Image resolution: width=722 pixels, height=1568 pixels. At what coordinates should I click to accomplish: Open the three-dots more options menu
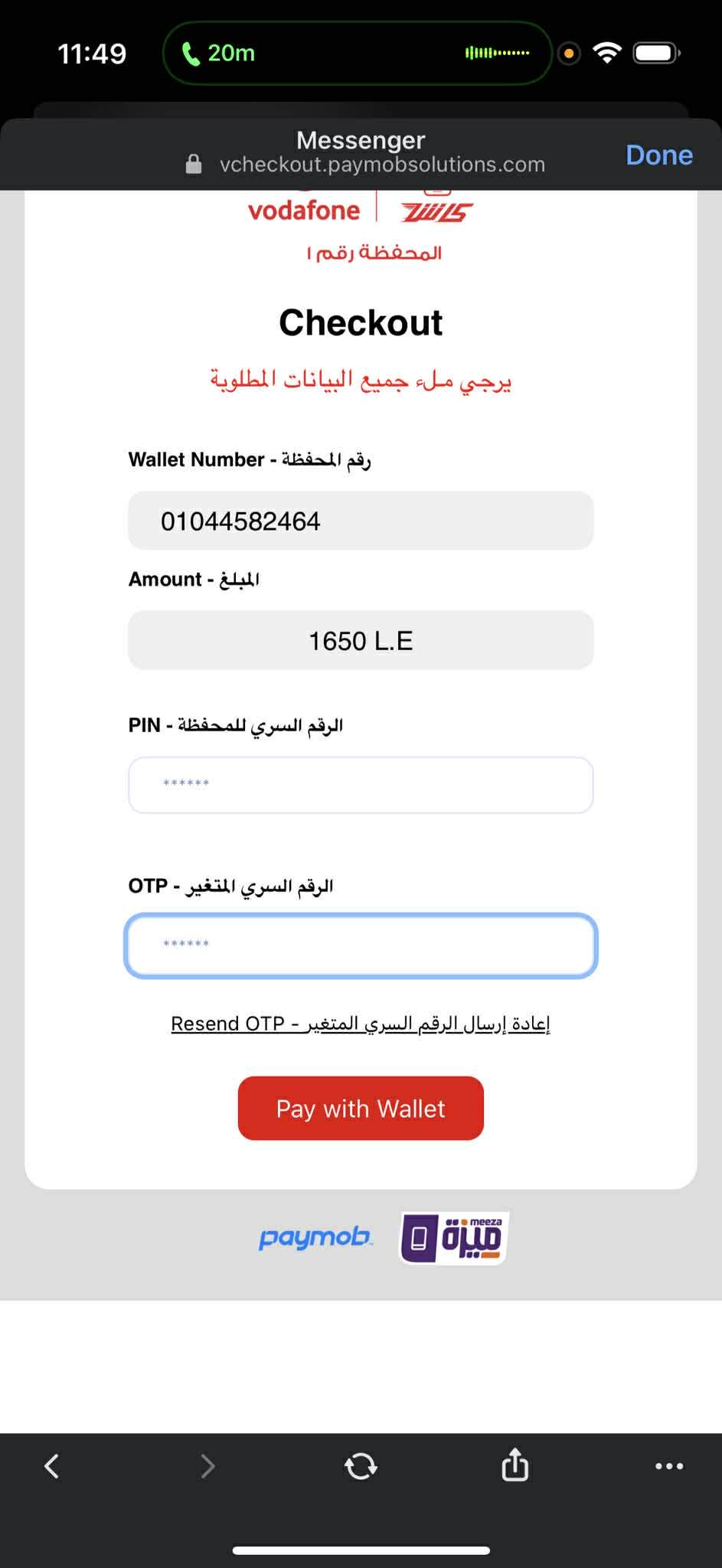coord(669,1466)
